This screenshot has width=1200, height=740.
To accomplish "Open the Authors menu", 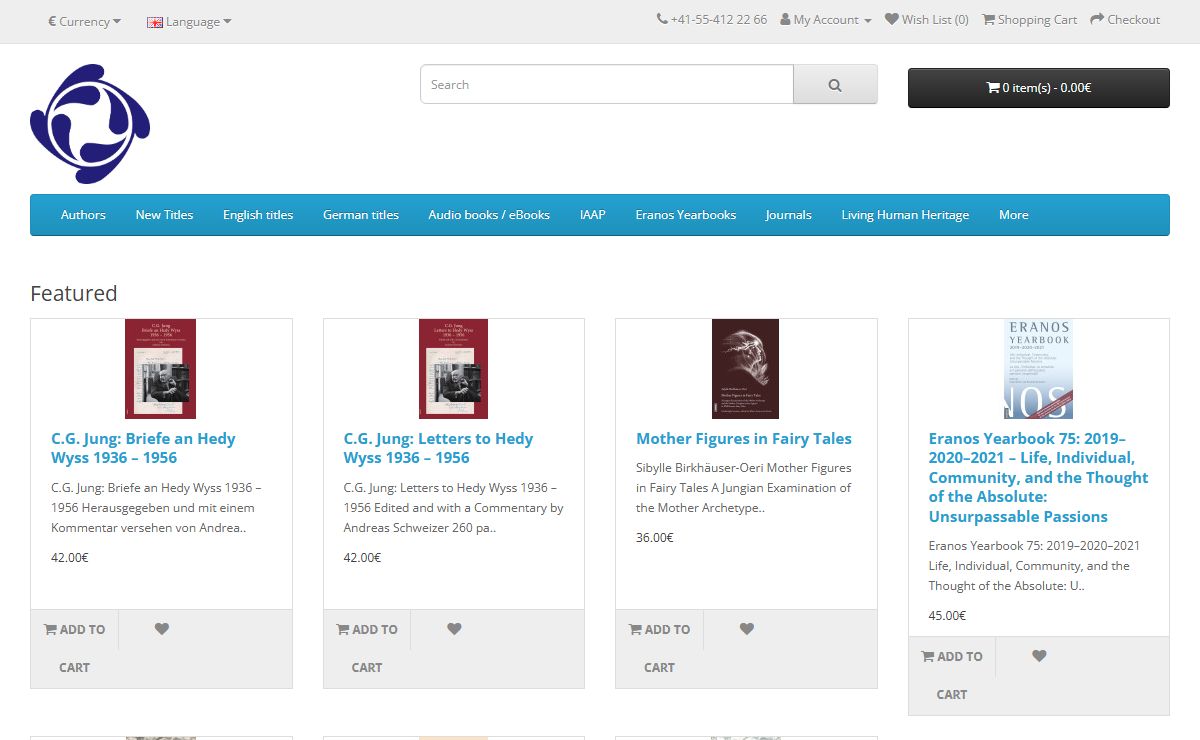I will tap(83, 215).
